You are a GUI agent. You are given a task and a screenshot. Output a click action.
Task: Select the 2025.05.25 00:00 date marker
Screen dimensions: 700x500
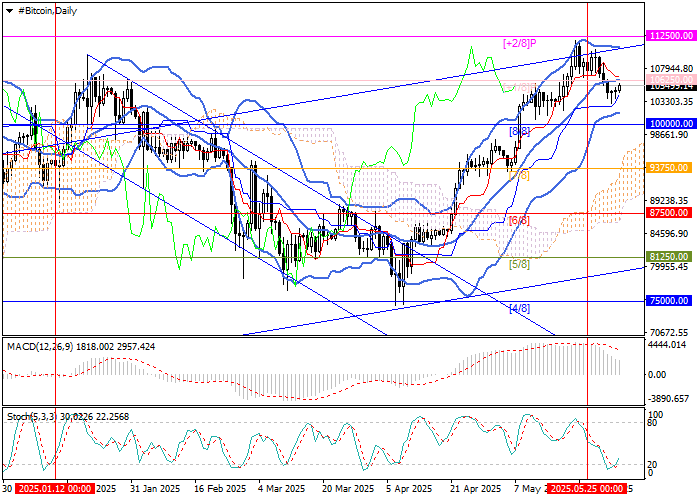point(588,490)
